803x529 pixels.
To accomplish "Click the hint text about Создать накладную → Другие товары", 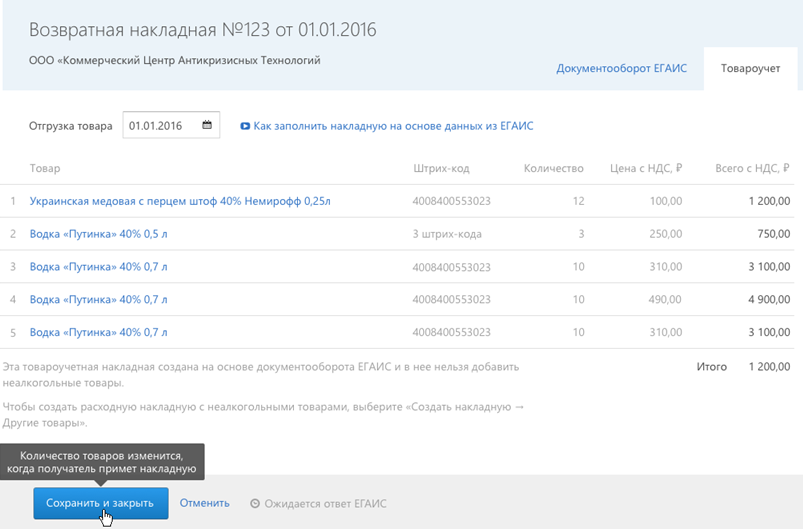I will [263, 415].
